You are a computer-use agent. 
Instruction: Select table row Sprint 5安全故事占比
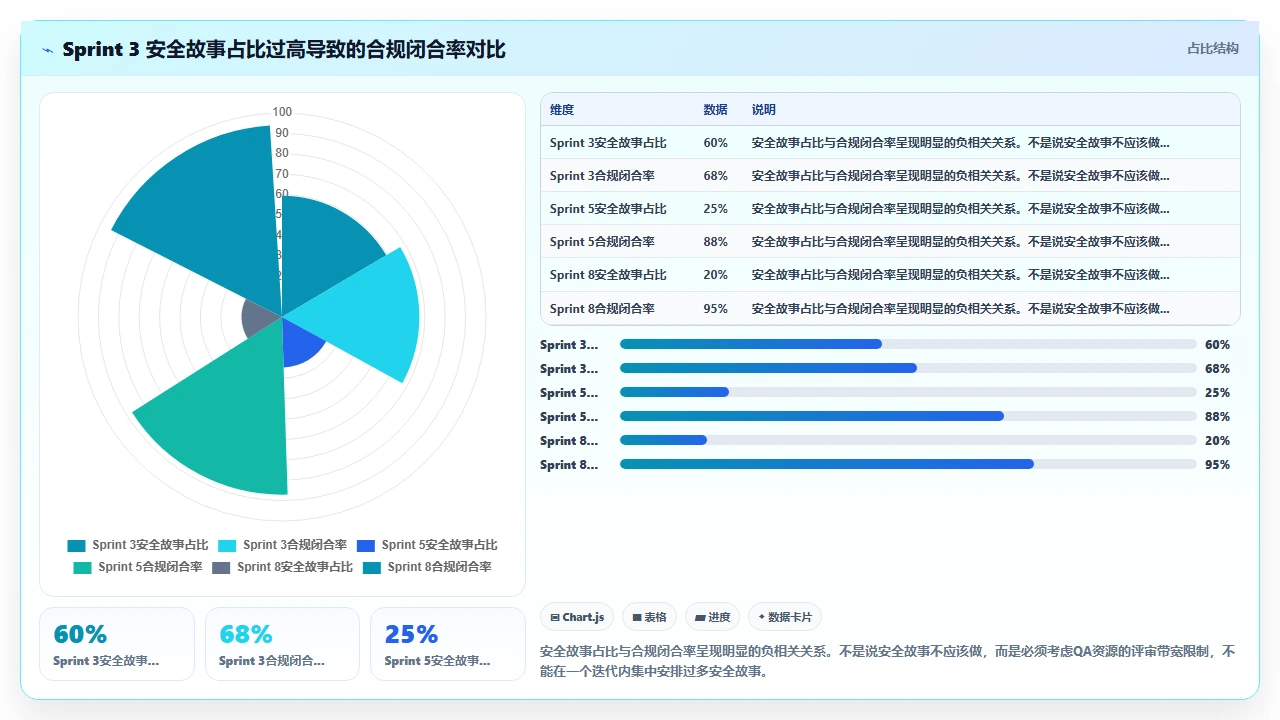[x=890, y=209]
